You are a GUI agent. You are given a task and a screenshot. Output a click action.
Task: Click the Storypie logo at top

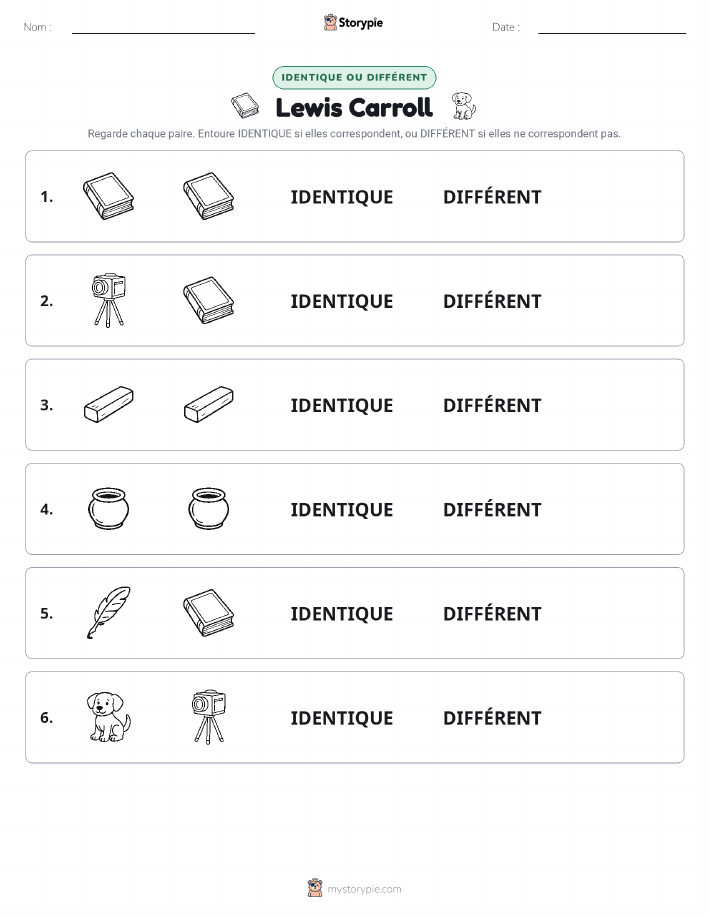tap(353, 23)
